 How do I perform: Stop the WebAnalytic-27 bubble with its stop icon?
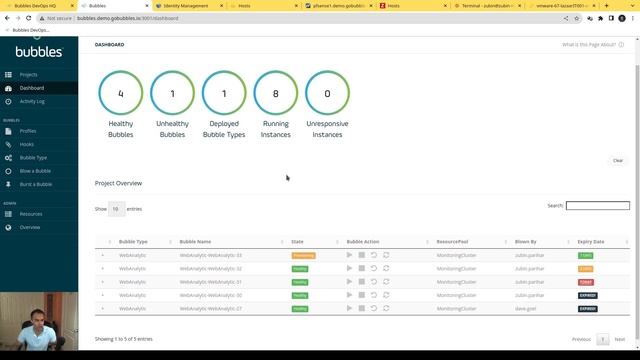[362, 309]
